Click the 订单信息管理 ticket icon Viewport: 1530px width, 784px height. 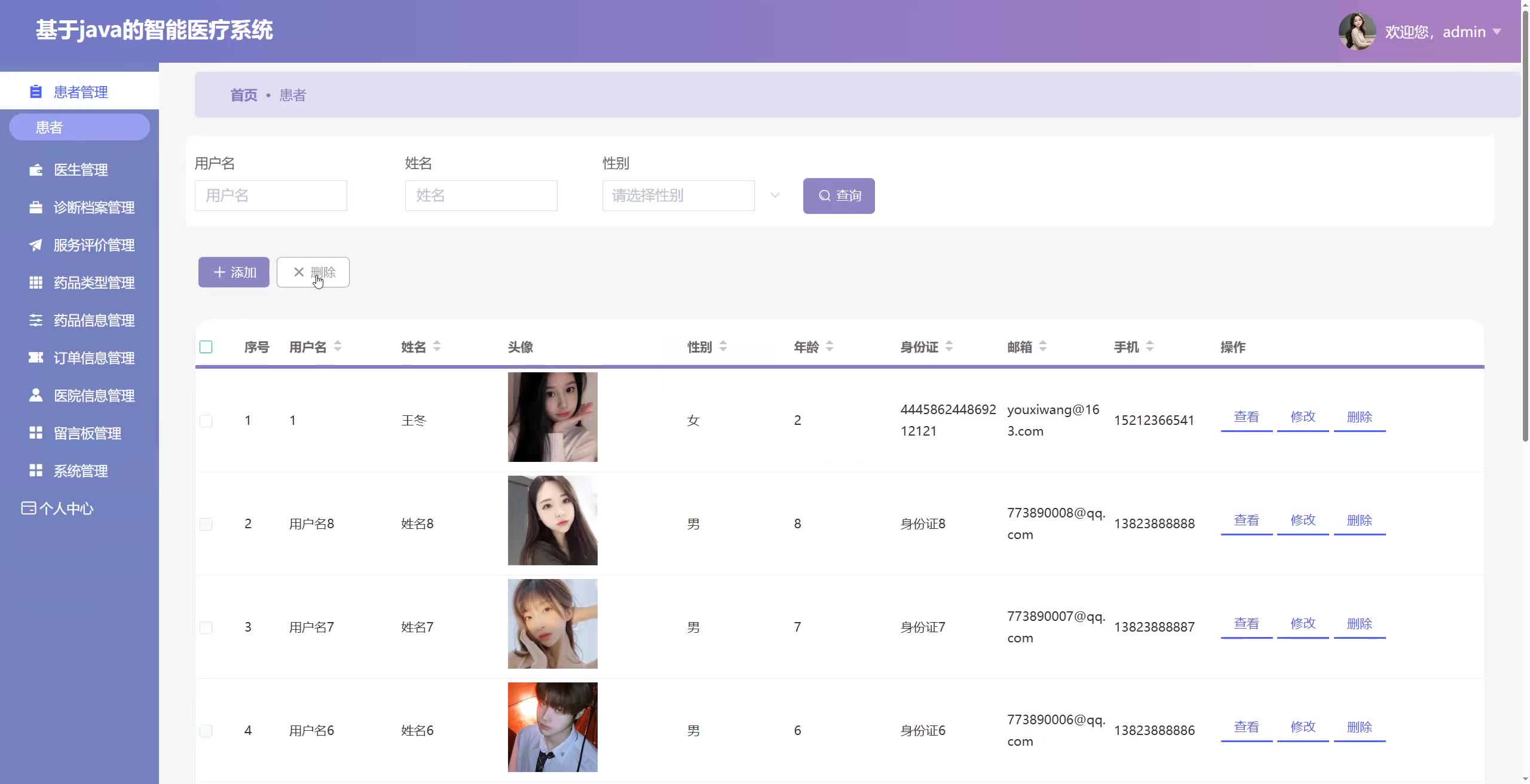[36, 358]
